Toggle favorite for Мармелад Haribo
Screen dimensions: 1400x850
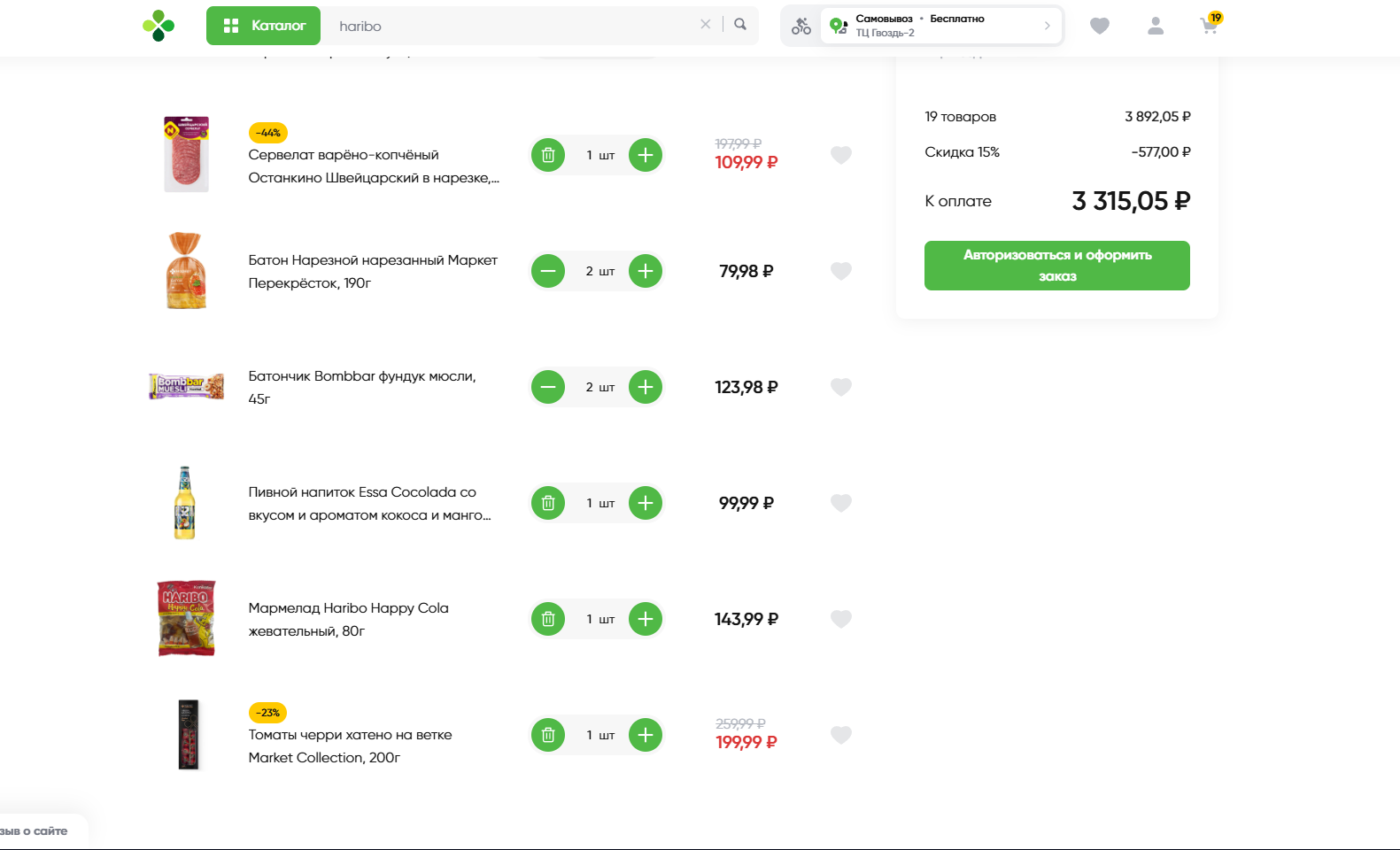pyautogui.click(x=841, y=619)
